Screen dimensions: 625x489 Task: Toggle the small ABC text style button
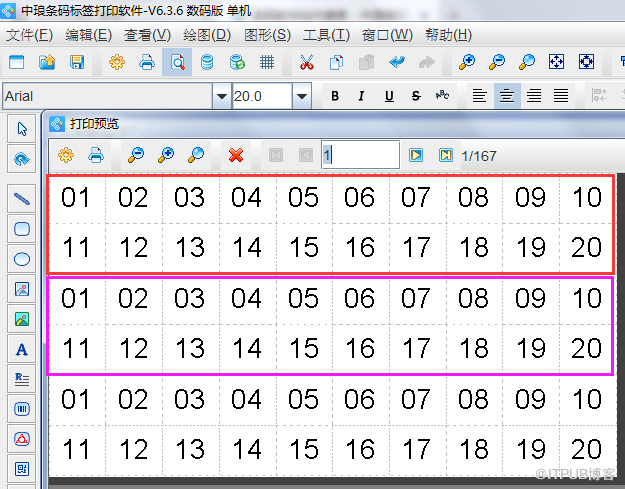point(442,96)
